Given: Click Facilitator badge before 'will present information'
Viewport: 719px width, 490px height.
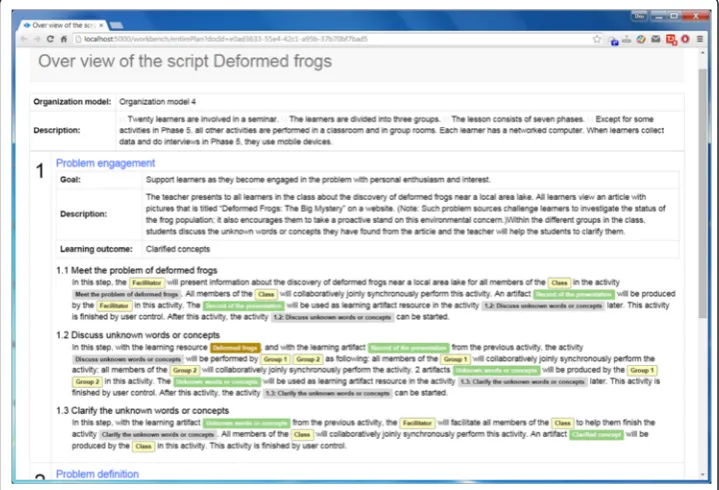Looking at the screenshot, I should tap(147, 283).
